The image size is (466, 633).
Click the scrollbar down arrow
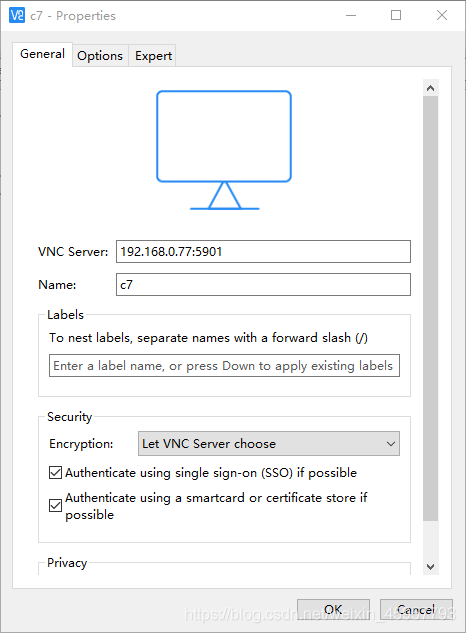coord(430,566)
